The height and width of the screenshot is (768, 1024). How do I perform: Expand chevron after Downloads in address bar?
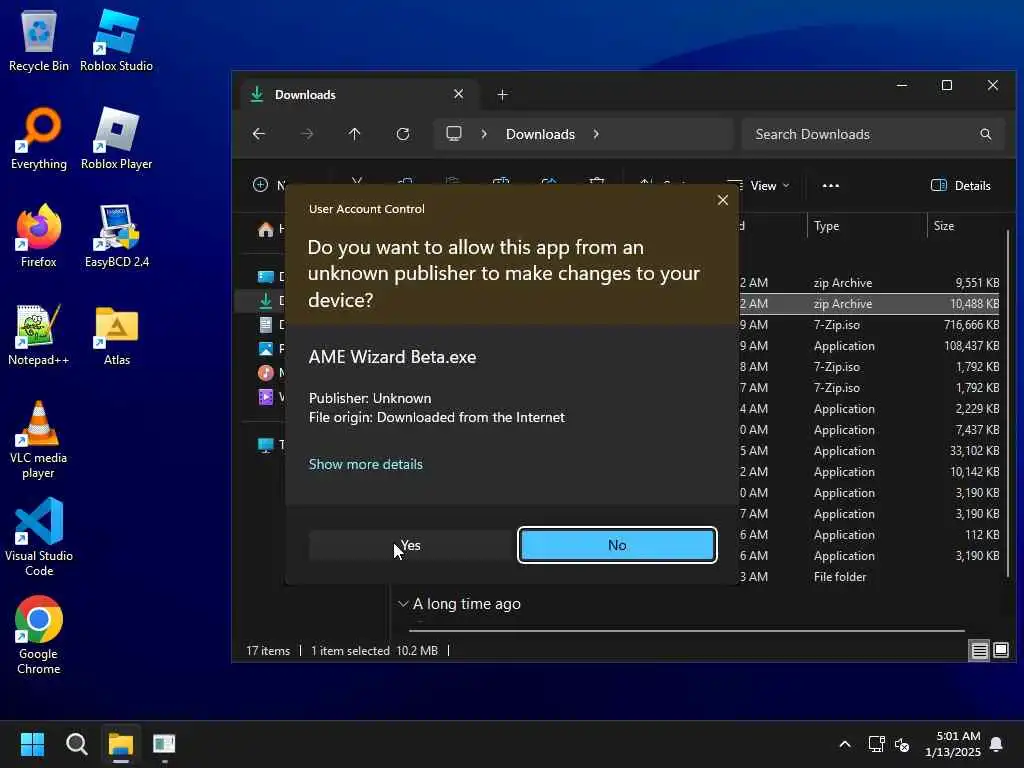[x=596, y=134]
